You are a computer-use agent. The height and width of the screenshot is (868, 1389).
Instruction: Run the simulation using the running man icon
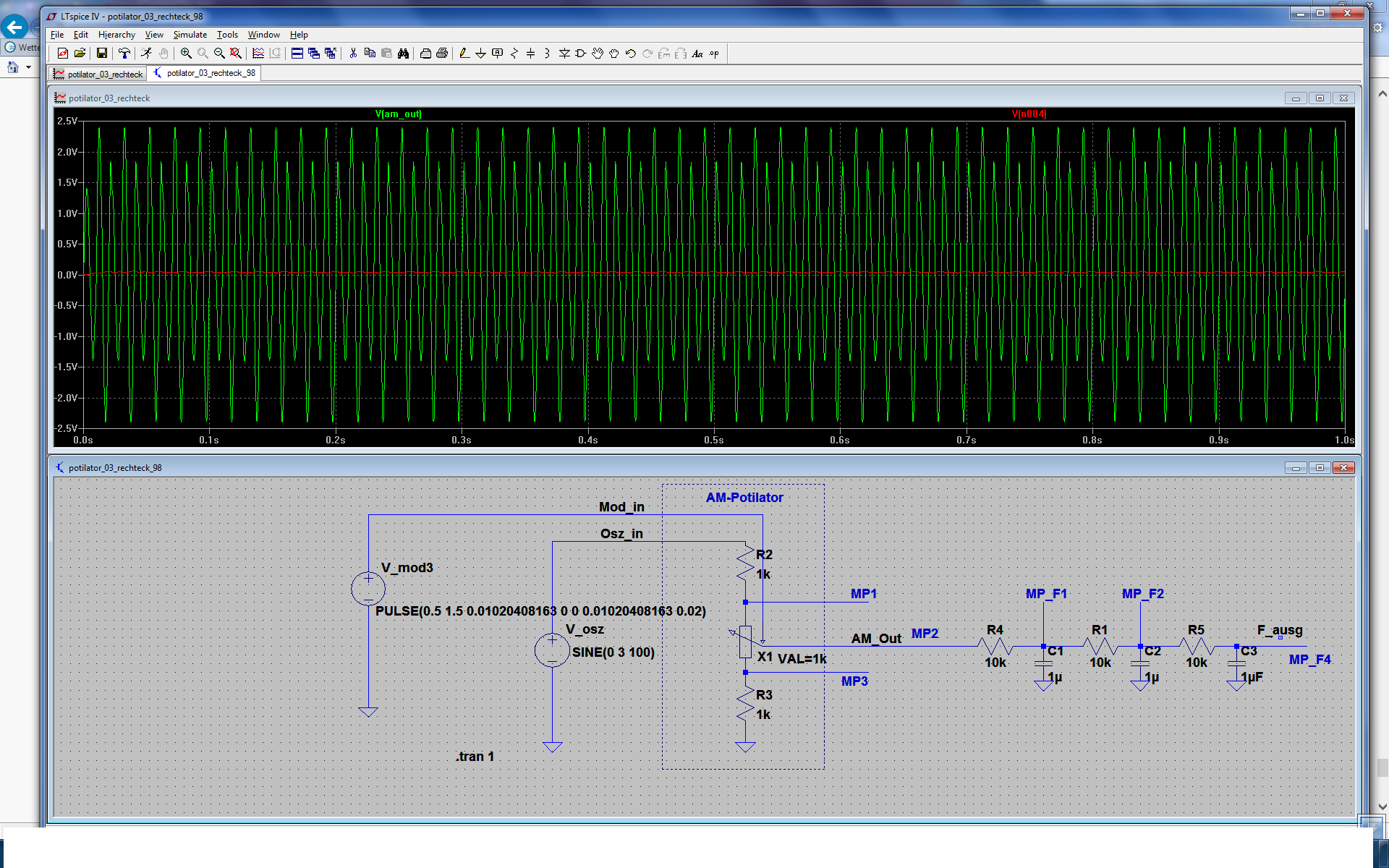147,54
